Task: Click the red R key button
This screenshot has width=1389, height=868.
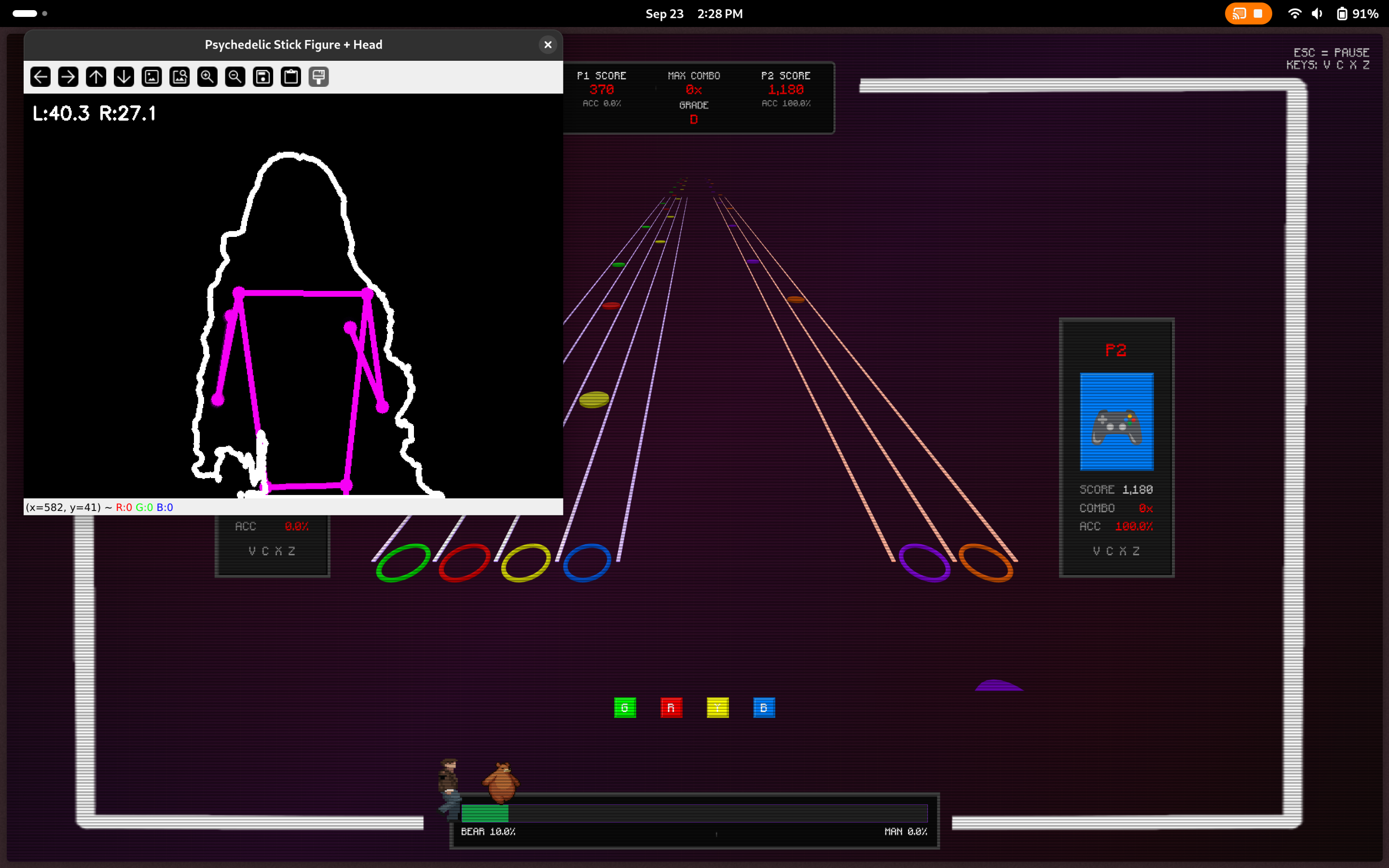Action: click(x=671, y=708)
